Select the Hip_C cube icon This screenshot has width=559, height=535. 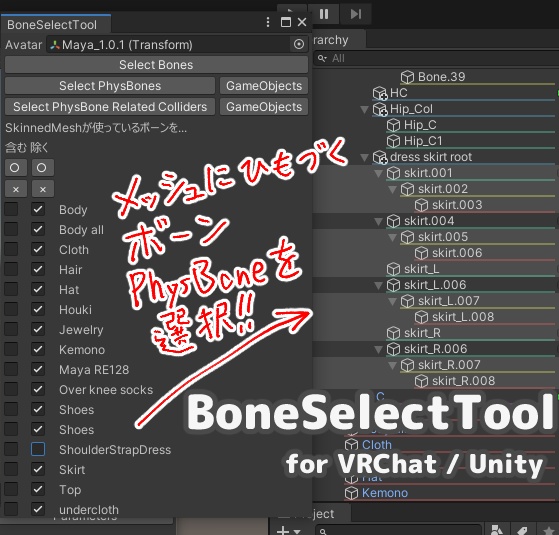pos(393,125)
